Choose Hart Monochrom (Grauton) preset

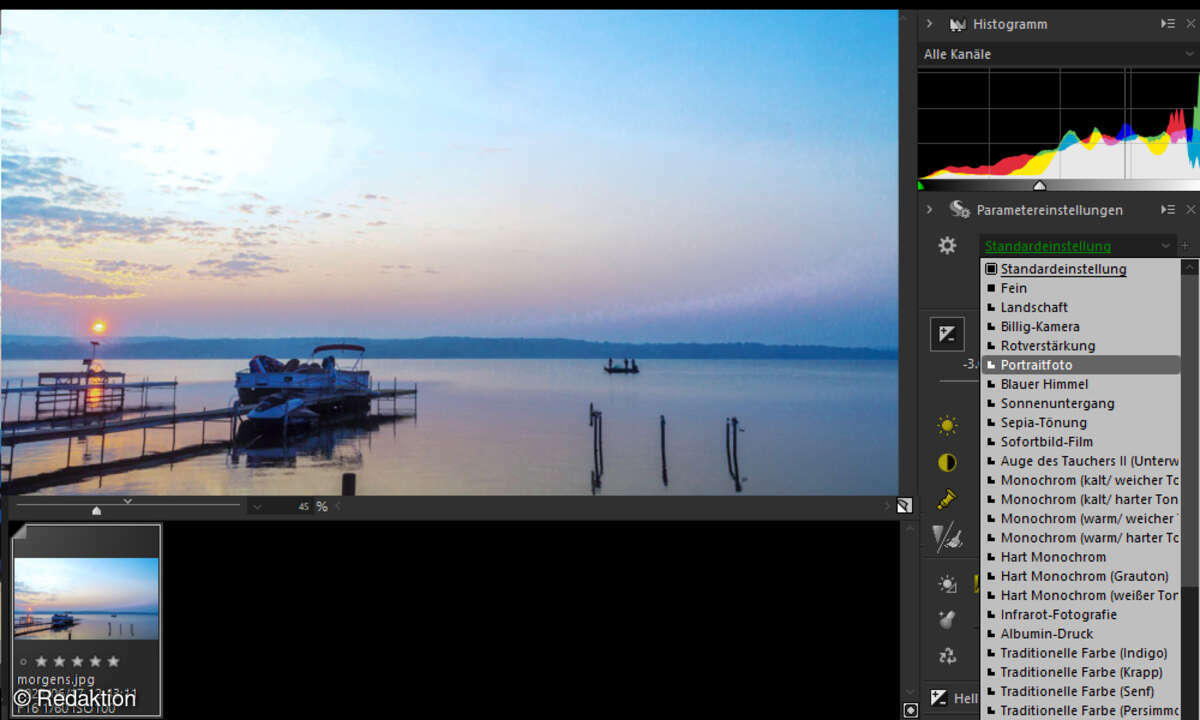[1081, 576]
